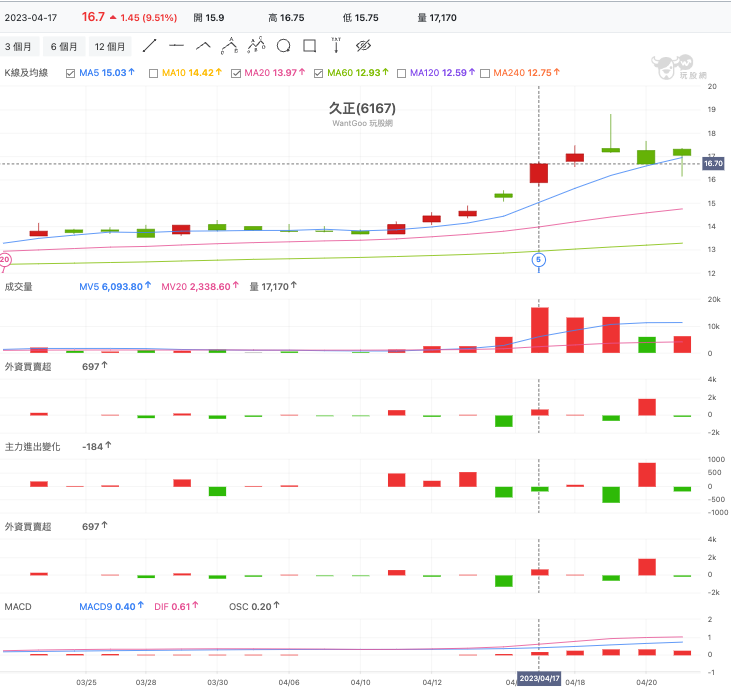This screenshot has width=731, height=688.
Task: Select the trend line drawing tool
Action: tap(149, 46)
